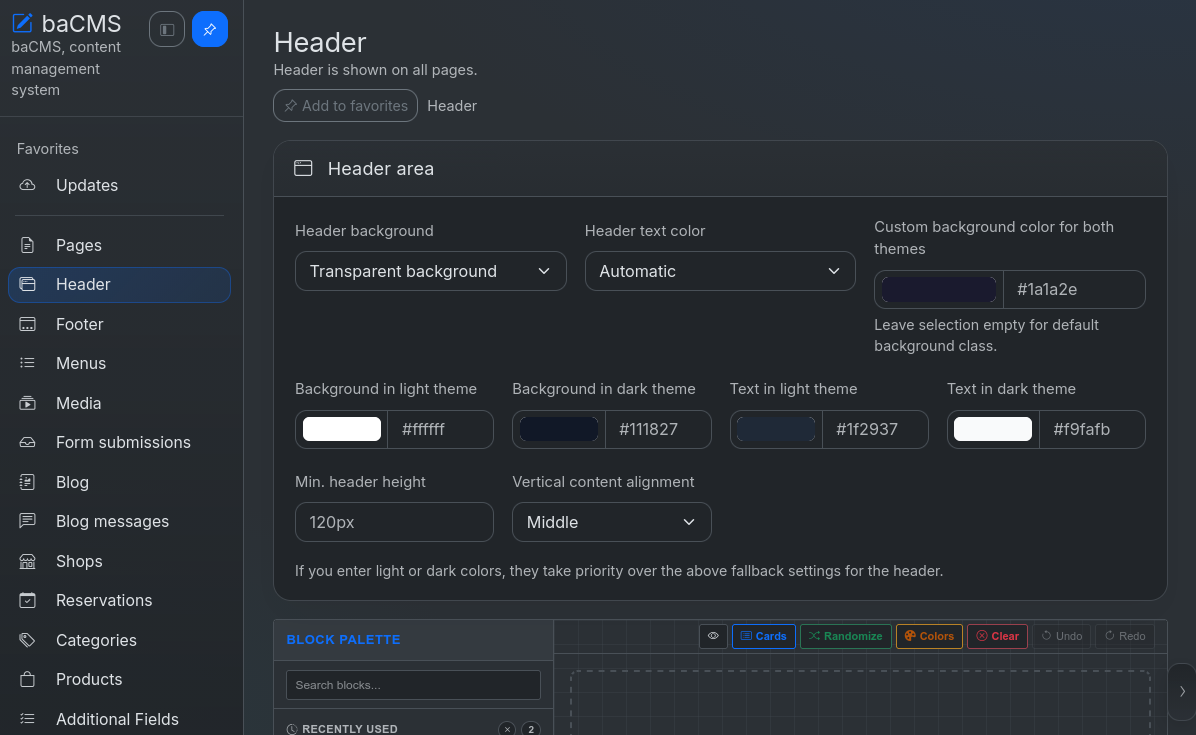This screenshot has height=735, width=1196.
Task: Click the Media play icon
Action: point(27,403)
